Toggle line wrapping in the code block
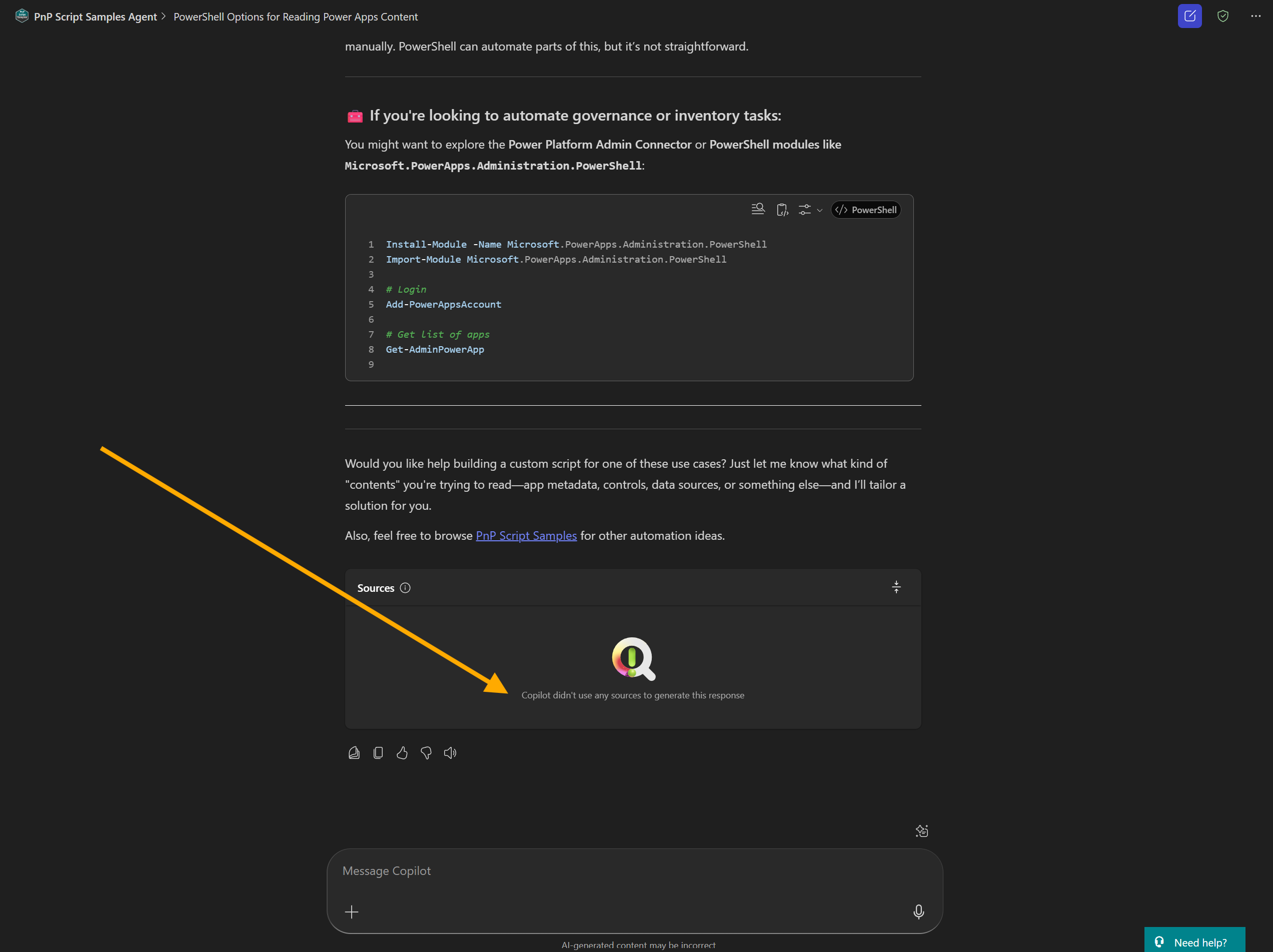 pyautogui.click(x=758, y=209)
